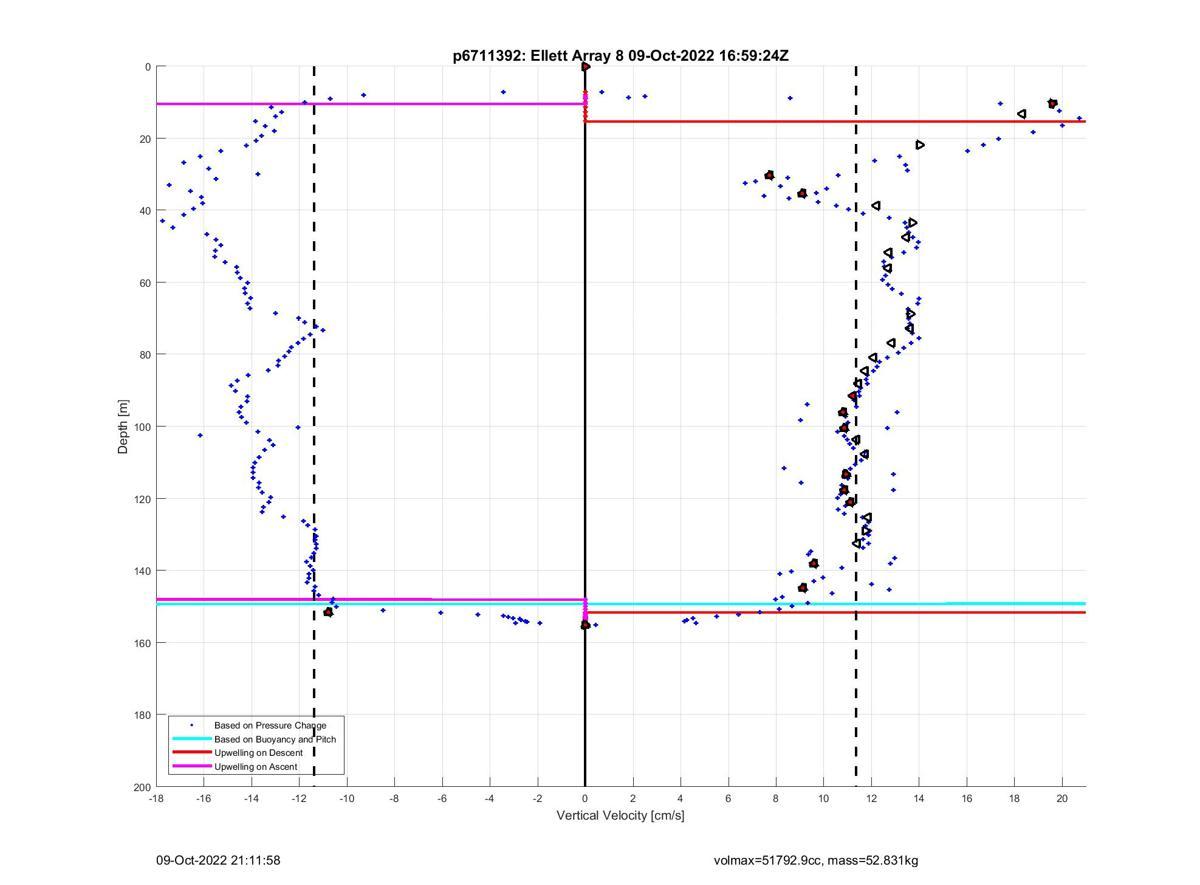The height and width of the screenshot is (885, 1200).
Task: Click the x-axis tick label '20'
Action: point(1062,798)
